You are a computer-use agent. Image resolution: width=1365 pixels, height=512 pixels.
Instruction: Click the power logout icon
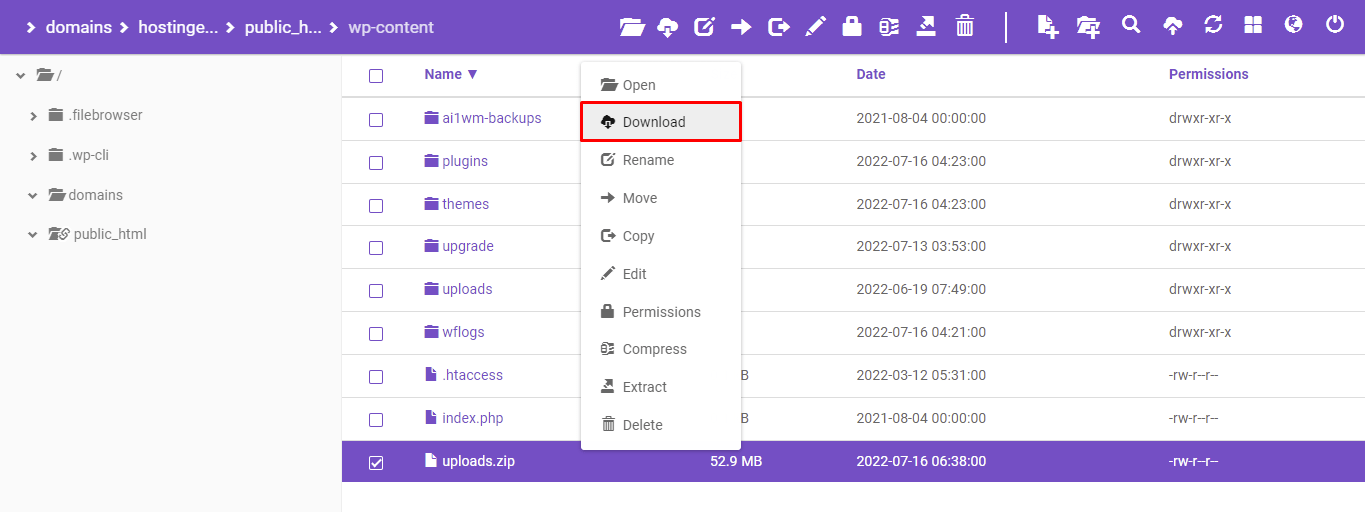[1335, 25]
